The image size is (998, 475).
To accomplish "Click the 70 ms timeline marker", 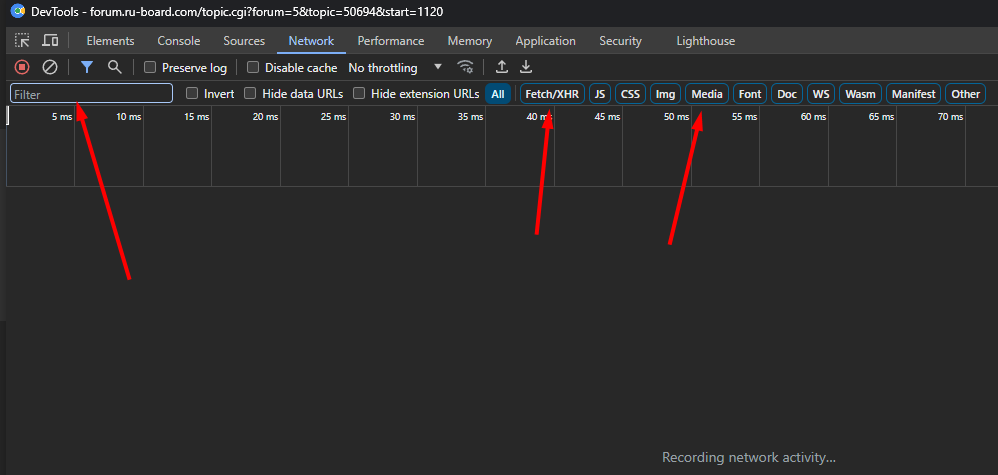I will (950, 117).
